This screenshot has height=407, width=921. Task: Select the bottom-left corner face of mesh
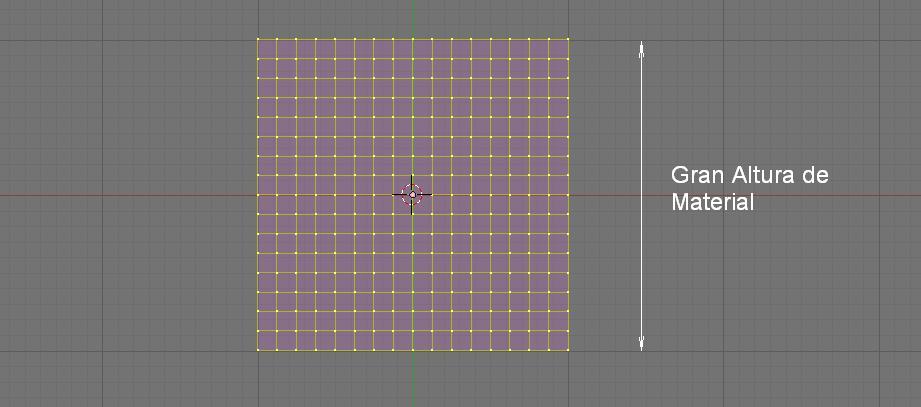coord(267,340)
